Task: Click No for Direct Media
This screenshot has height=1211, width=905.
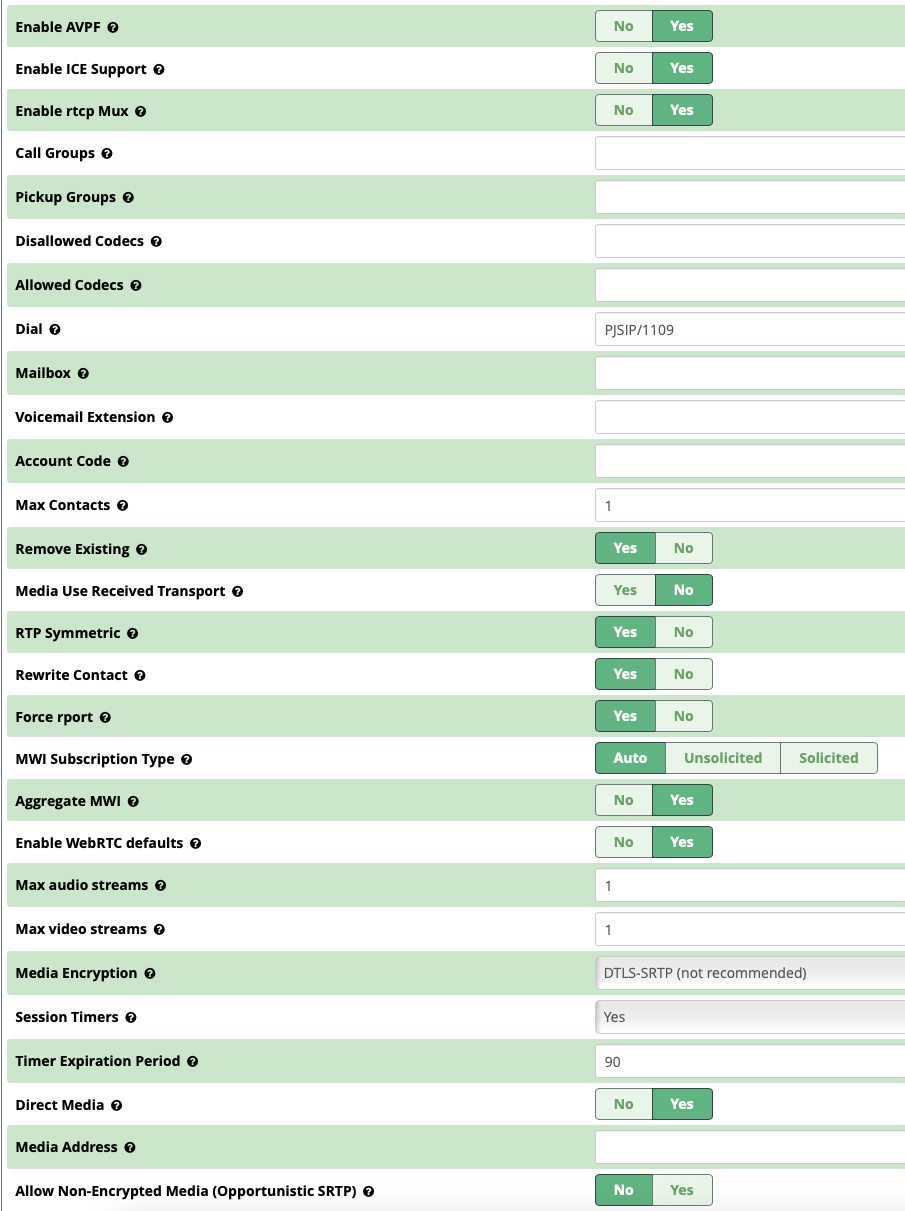Action: point(624,1105)
